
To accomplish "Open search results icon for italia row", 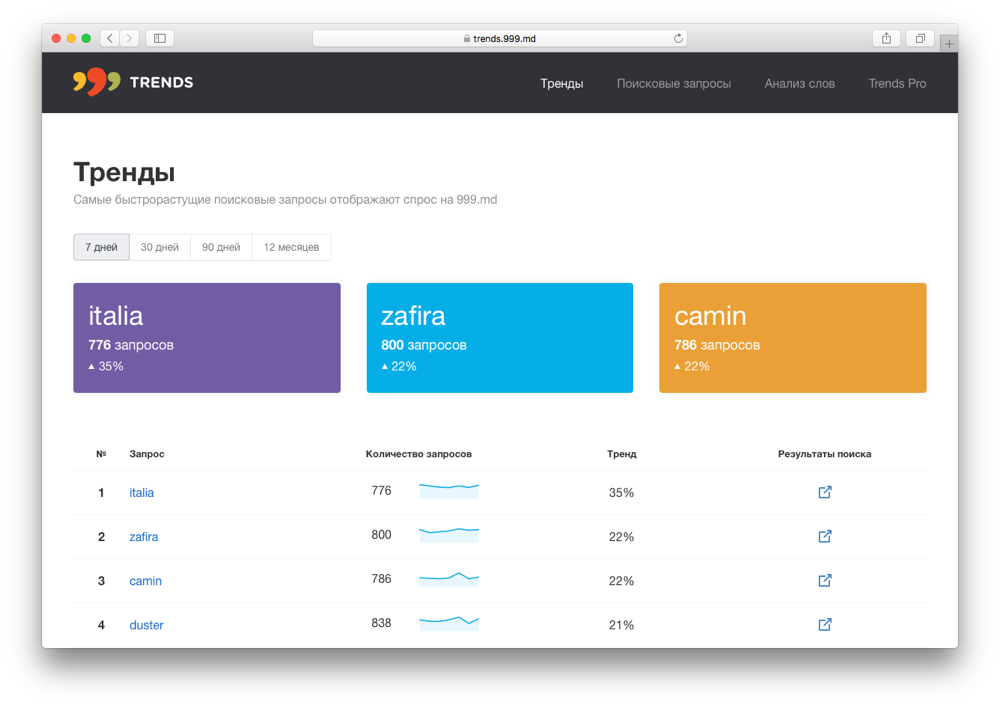I will click(825, 492).
